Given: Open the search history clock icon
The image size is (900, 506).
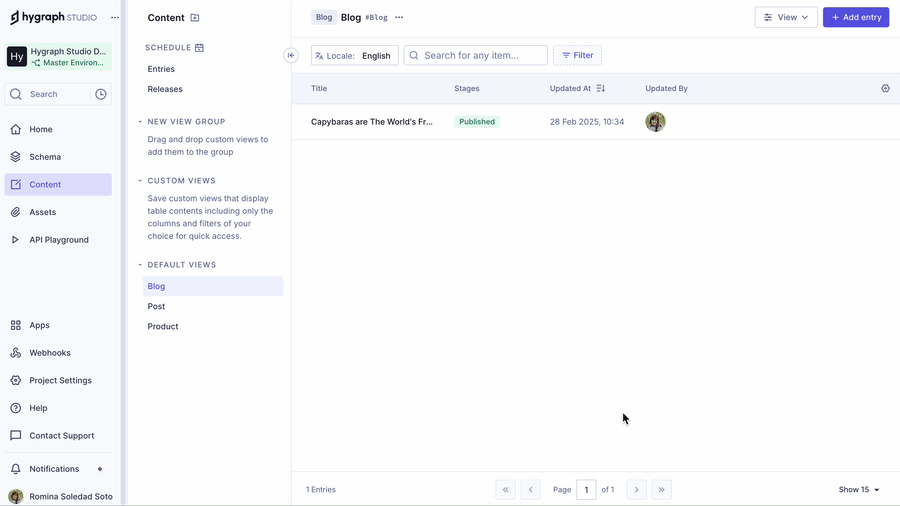Looking at the screenshot, I should point(101,94).
